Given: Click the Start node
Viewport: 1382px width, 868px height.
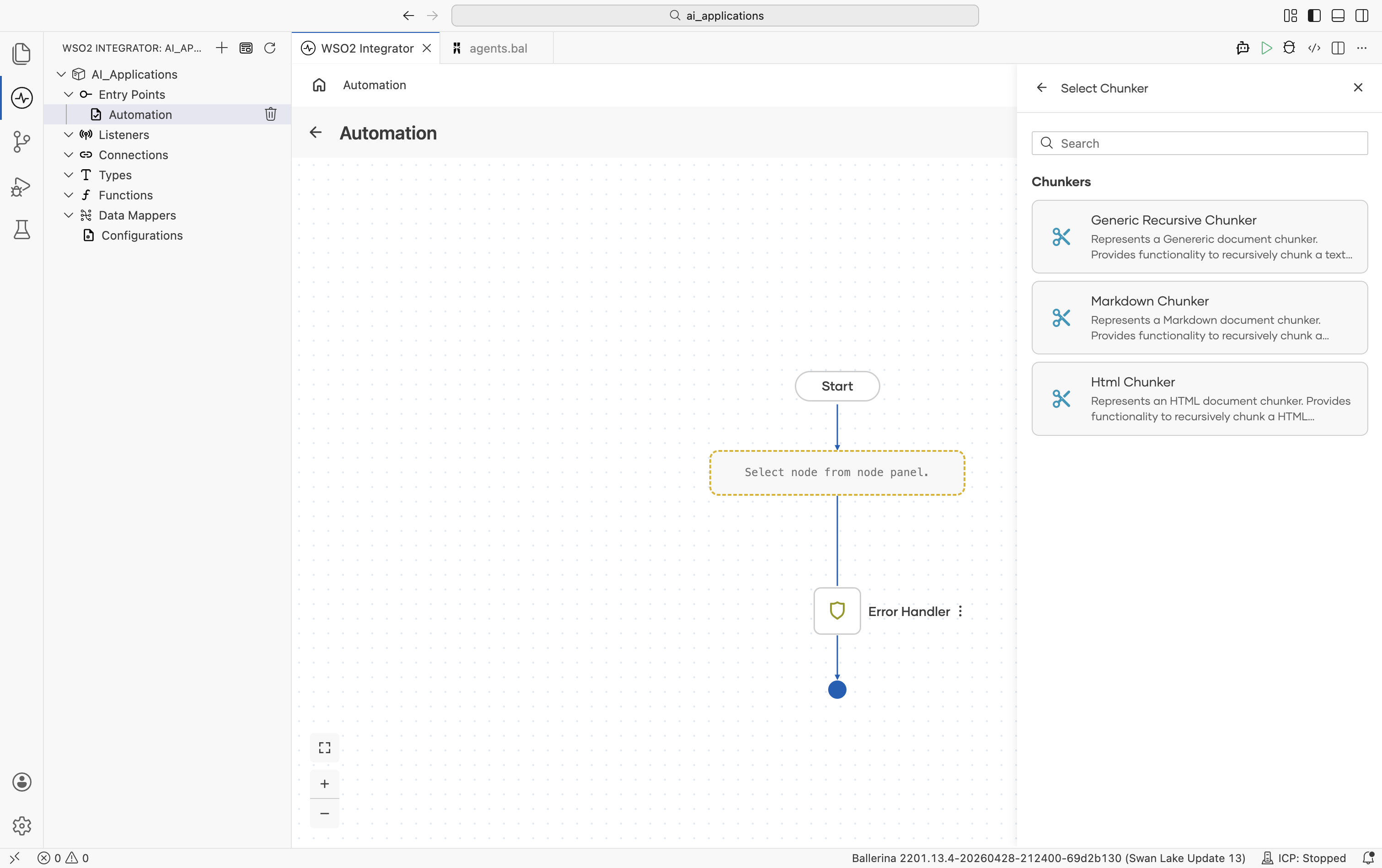Looking at the screenshot, I should [x=837, y=386].
